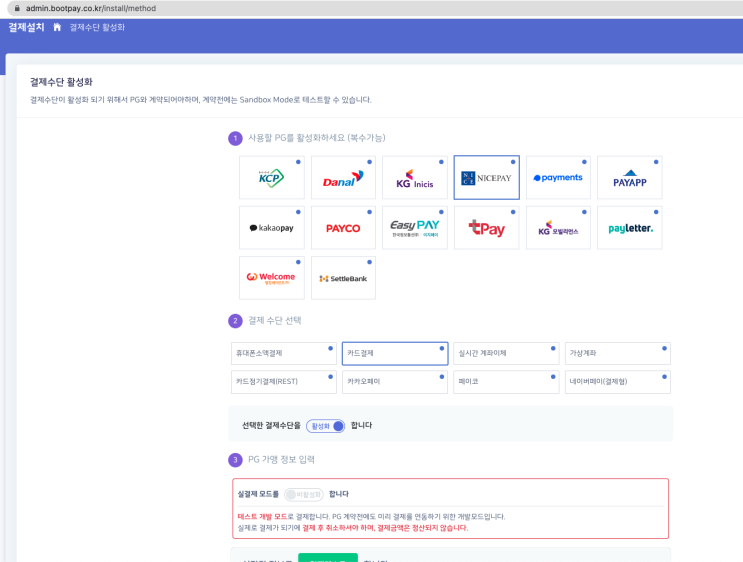
Task: Click the NICEPAY gateway logo
Action: click(486, 178)
